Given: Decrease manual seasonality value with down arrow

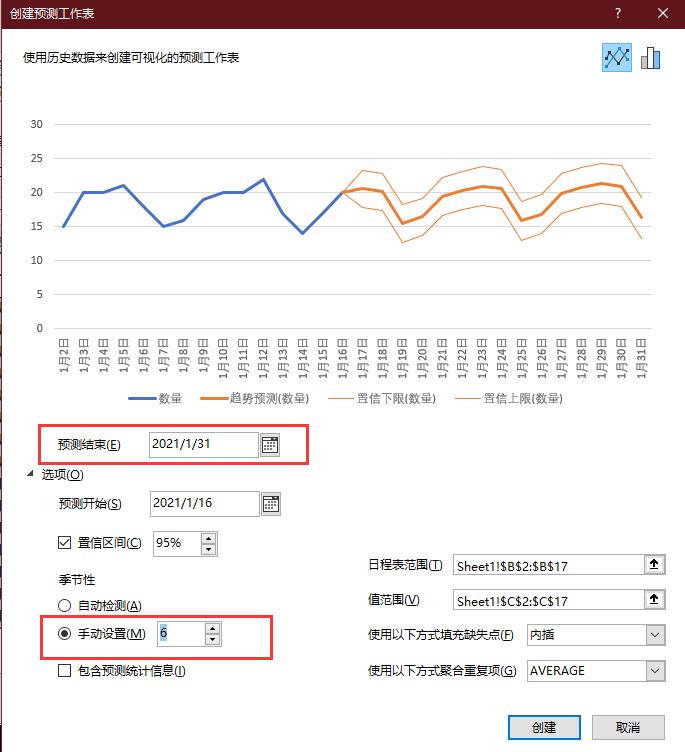Looking at the screenshot, I should tap(213, 639).
